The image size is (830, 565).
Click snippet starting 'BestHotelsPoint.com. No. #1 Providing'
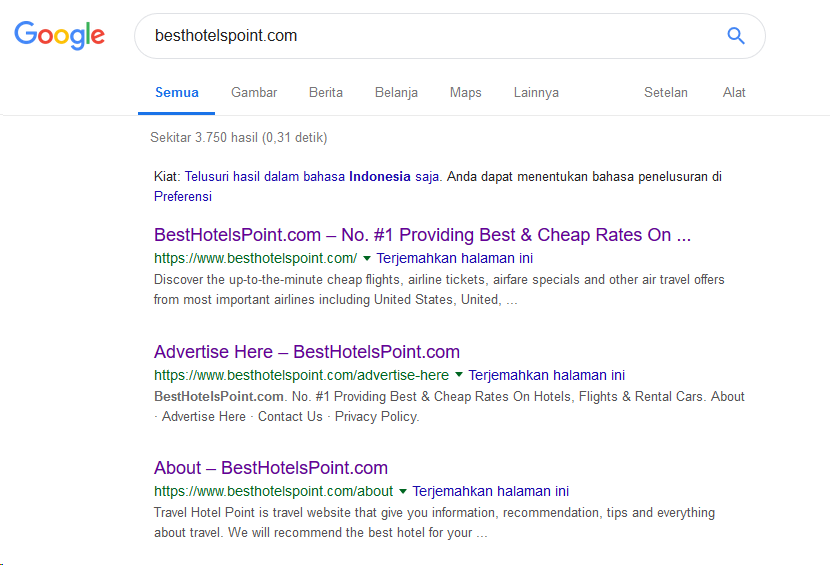pos(449,406)
